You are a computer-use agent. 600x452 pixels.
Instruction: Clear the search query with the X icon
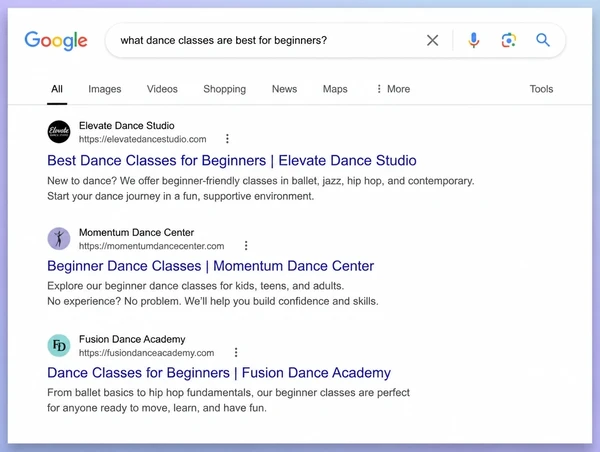(432, 40)
